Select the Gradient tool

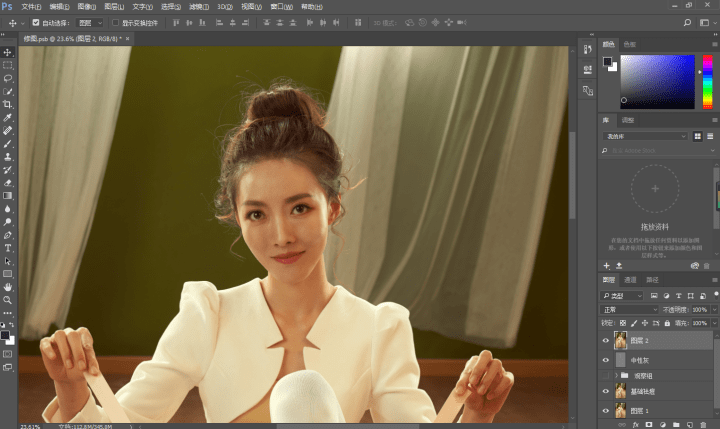coord(7,196)
